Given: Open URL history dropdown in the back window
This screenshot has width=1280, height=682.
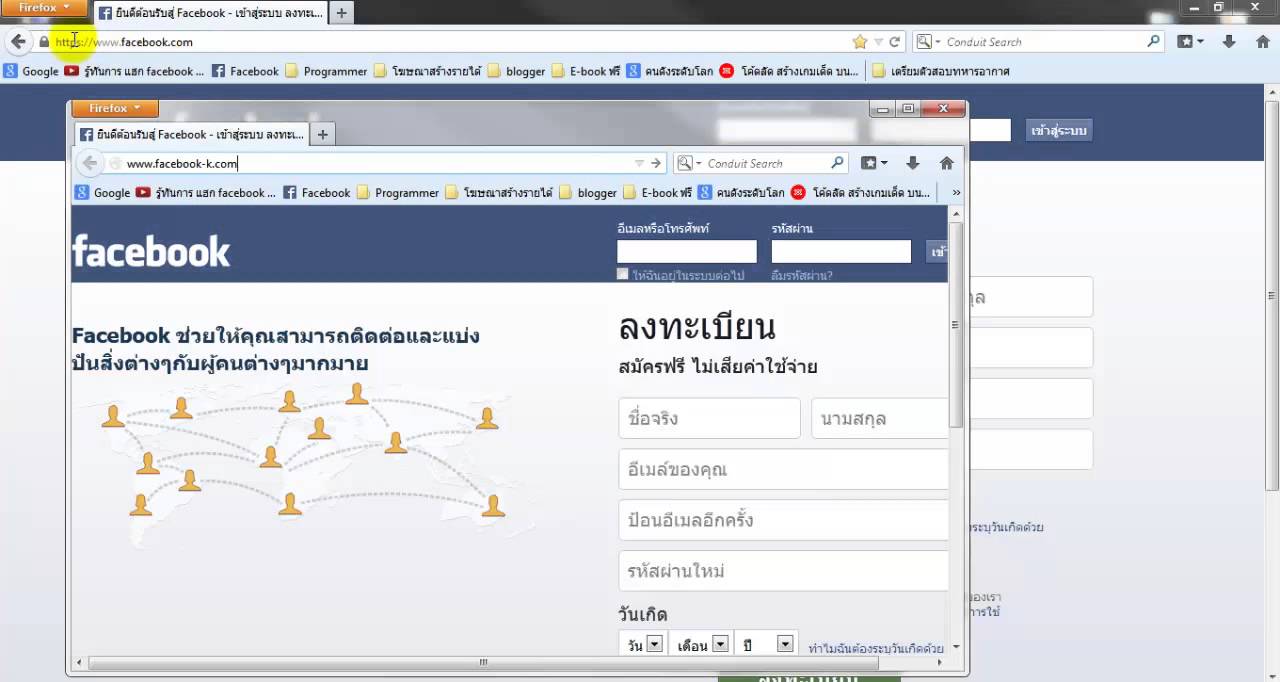Looking at the screenshot, I should [x=878, y=42].
